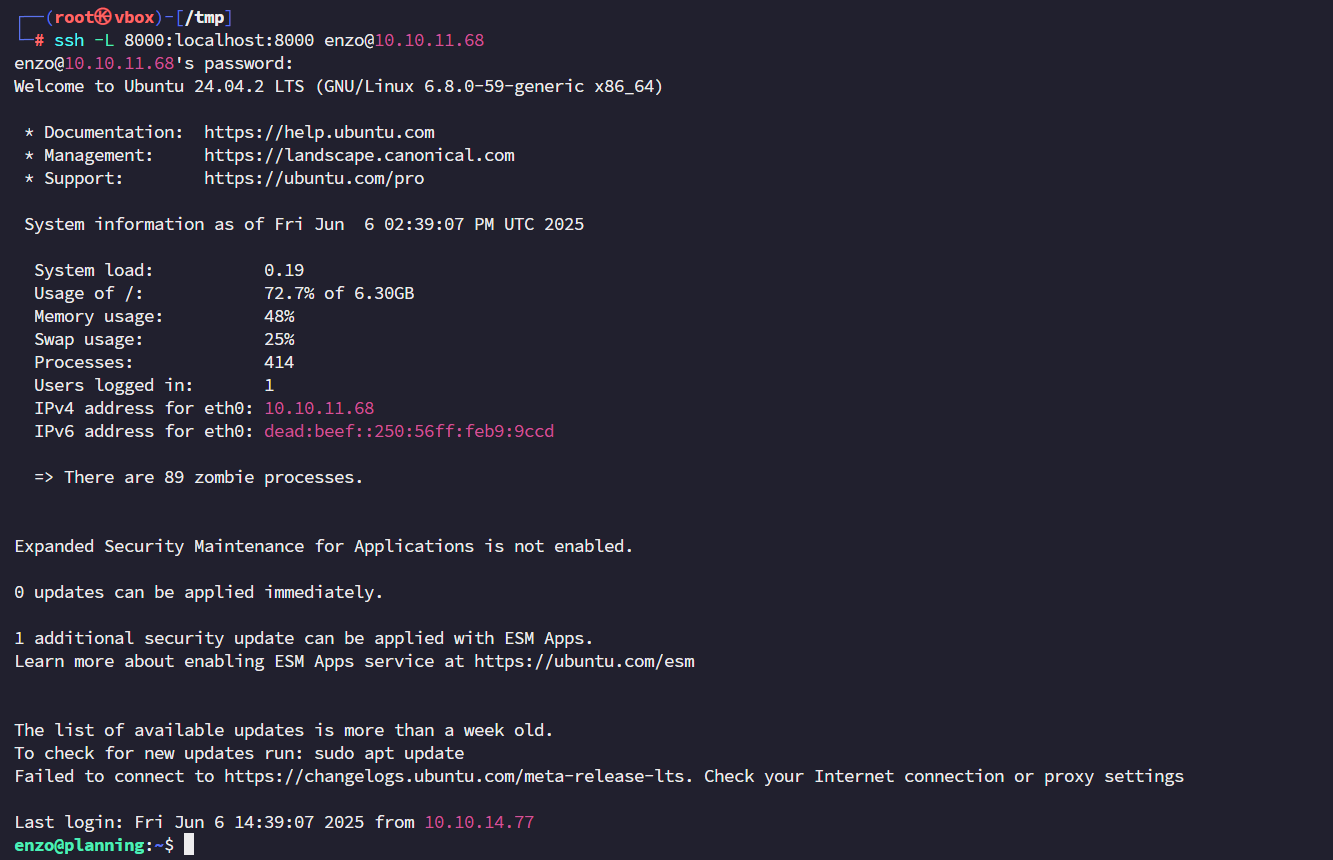The height and width of the screenshot is (860, 1333).
Task: Open the ubuntu.com/esm link
Action: coord(584,661)
